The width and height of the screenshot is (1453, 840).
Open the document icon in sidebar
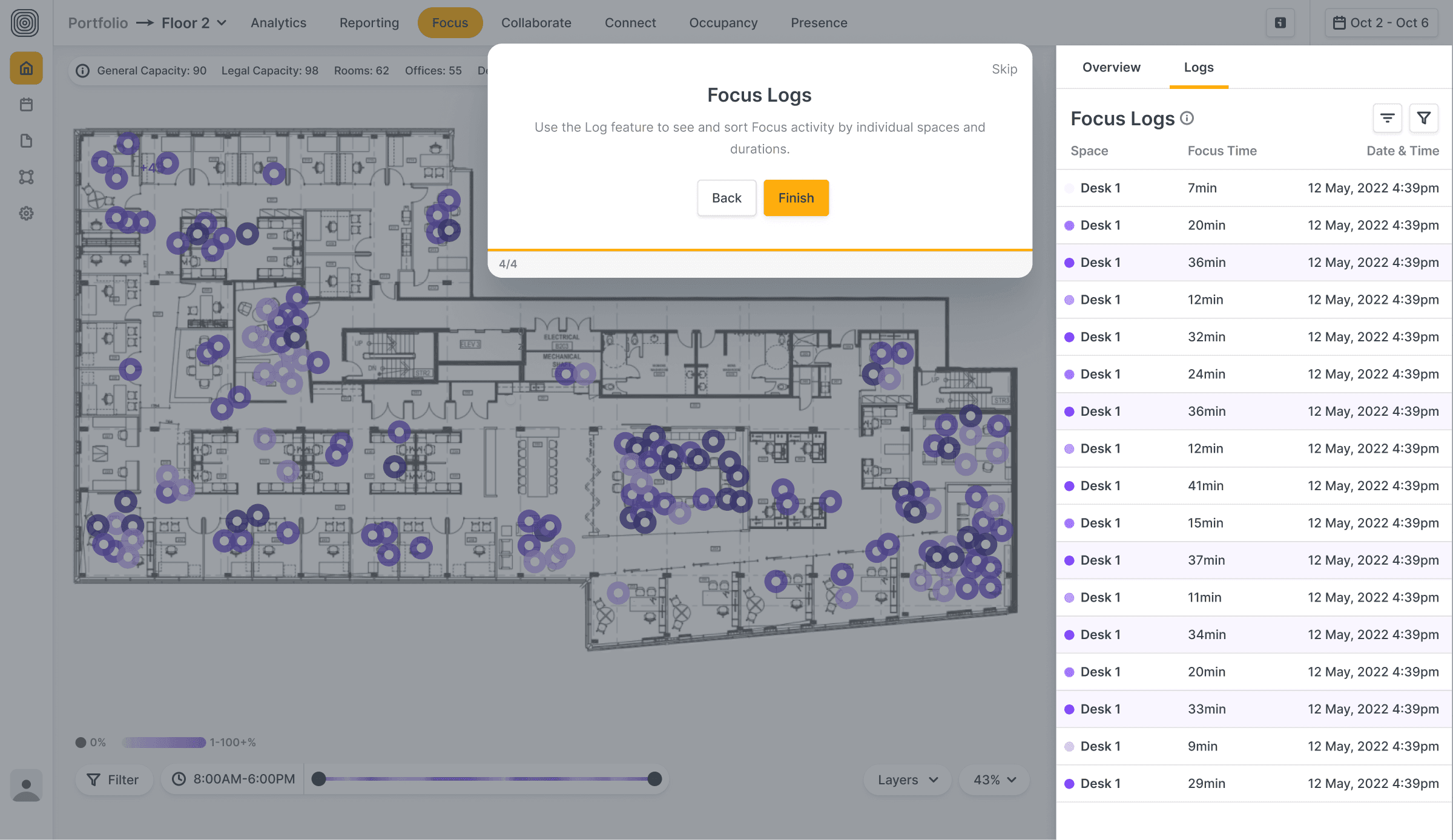26,141
